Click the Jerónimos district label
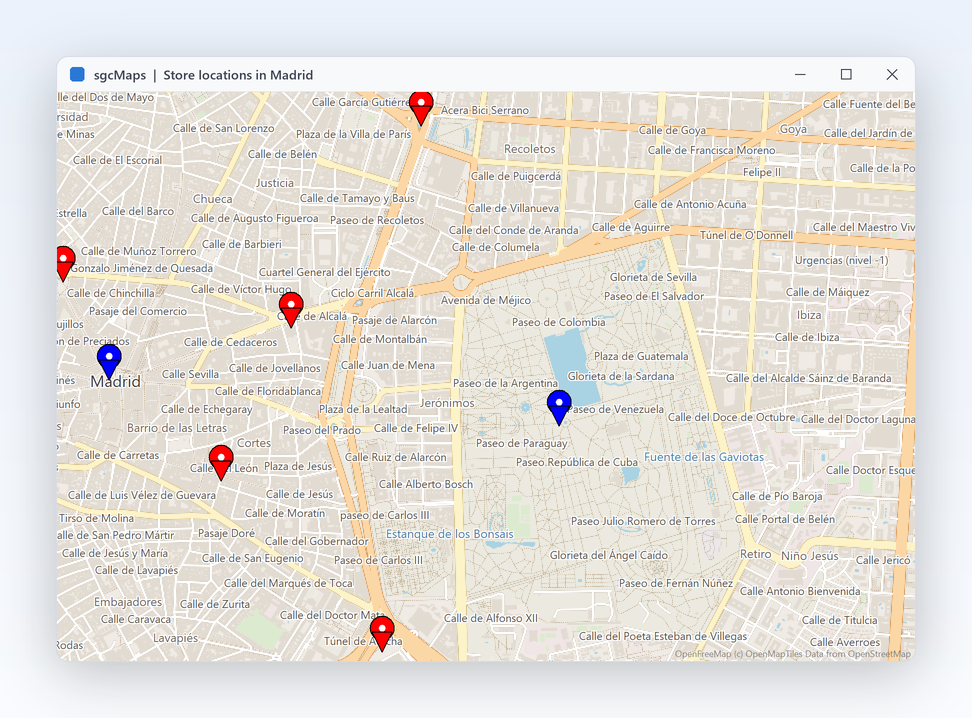Image resolution: width=972 pixels, height=718 pixels. [447, 403]
